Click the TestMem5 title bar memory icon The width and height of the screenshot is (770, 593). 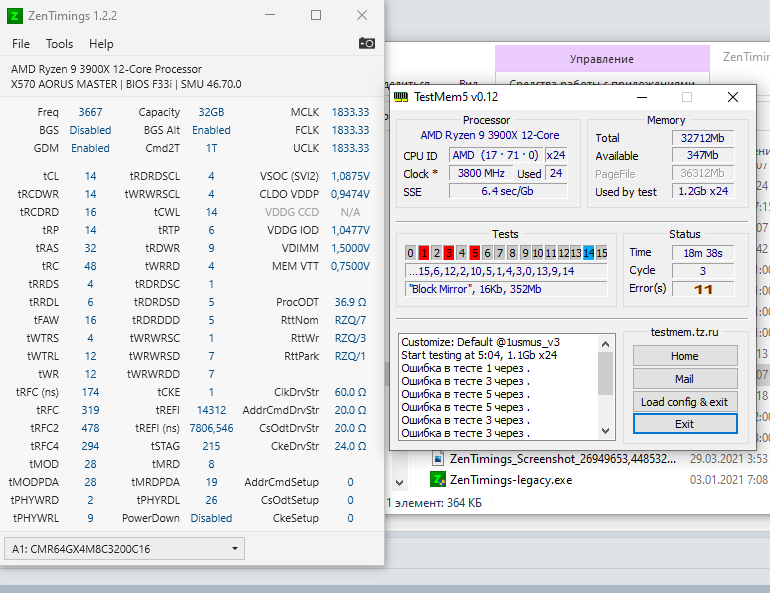pos(401,97)
